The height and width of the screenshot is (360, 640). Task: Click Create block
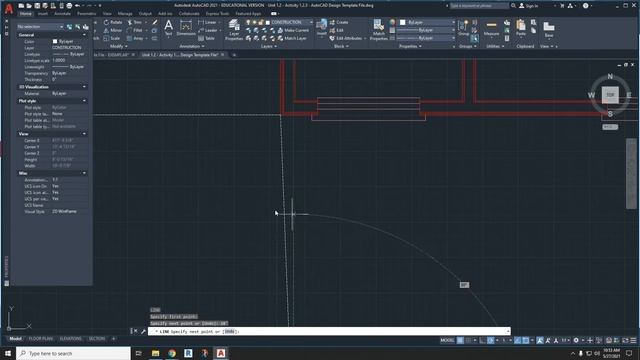[339, 22]
